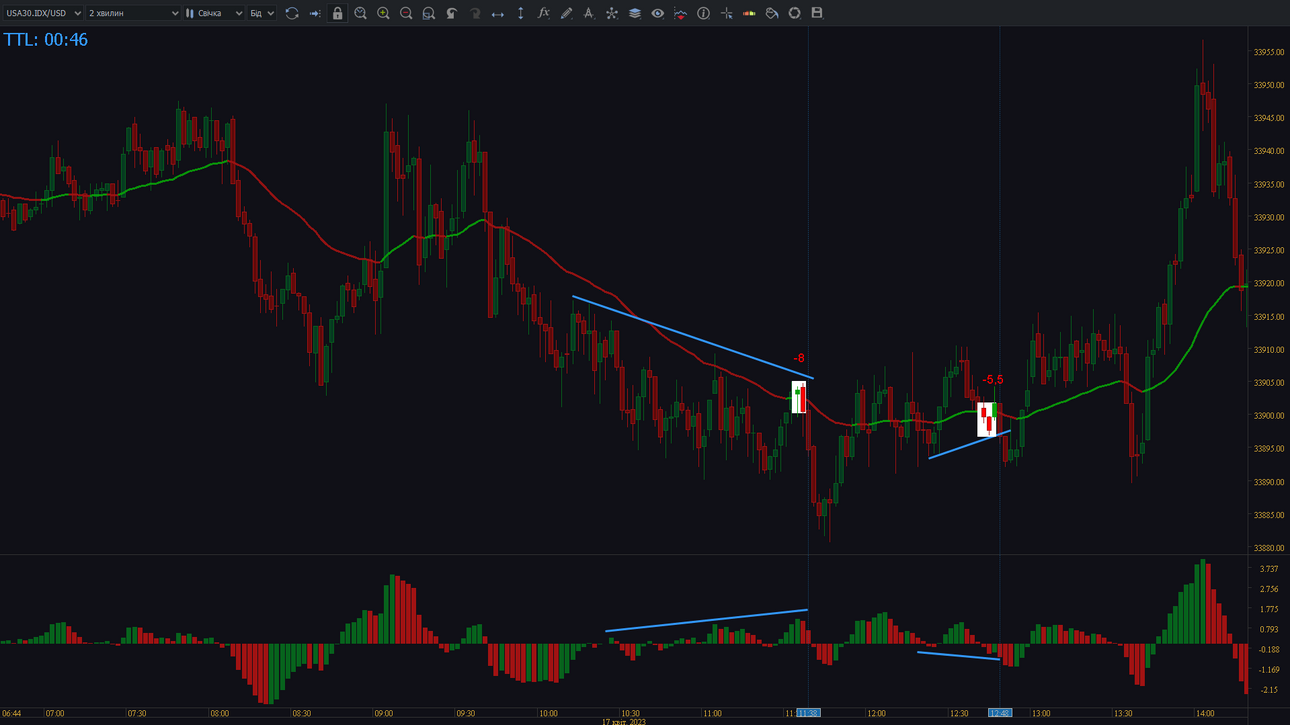Click the -8 label on the chart
Screen dimensions: 1290x725
click(798, 358)
